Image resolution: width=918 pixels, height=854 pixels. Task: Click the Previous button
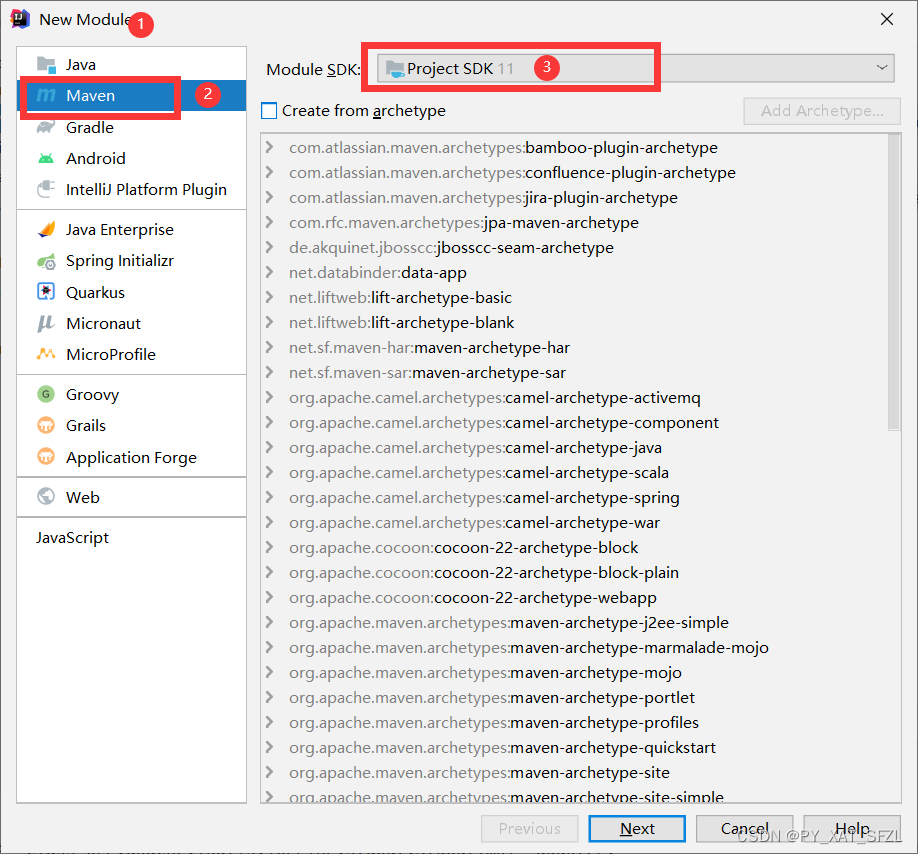pos(529,828)
